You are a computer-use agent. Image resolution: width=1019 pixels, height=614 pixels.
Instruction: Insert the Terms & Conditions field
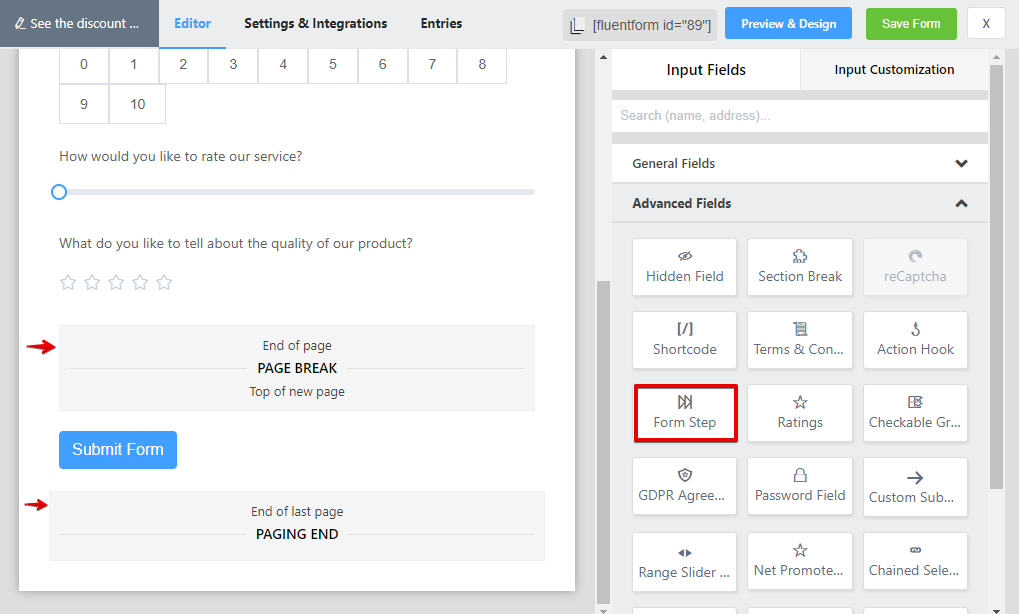click(800, 340)
